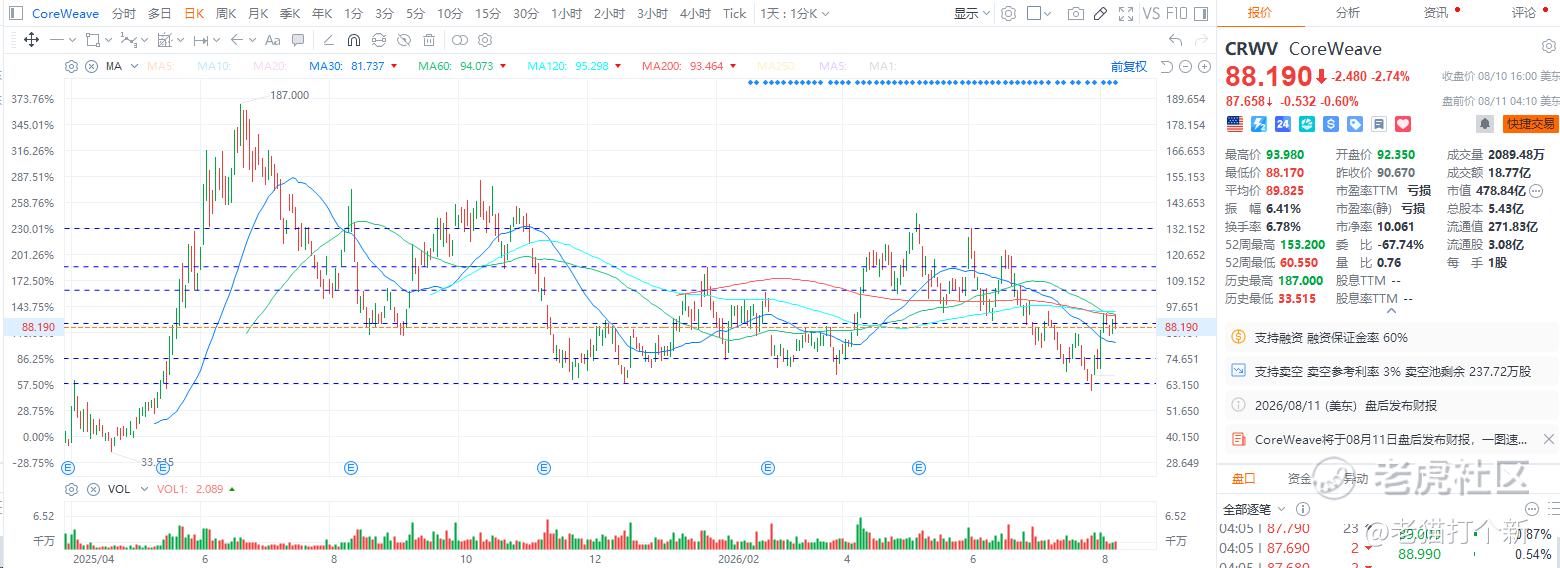The width and height of the screenshot is (1560, 568).
Task: Open CoreWeave earnings news article link
Action: click(1391, 439)
